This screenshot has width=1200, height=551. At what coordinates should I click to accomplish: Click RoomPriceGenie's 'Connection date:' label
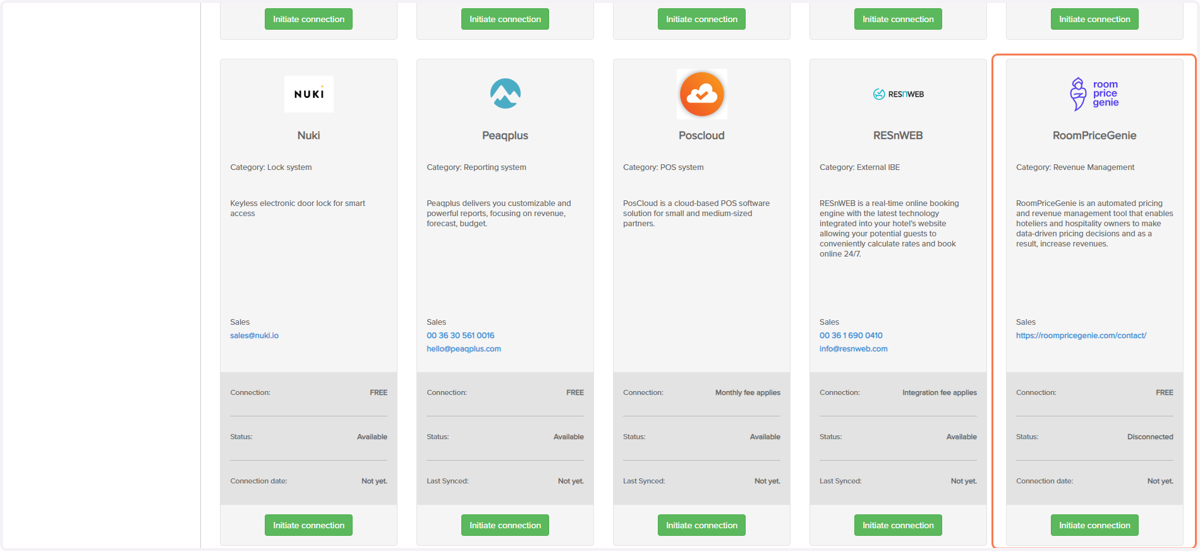tap(1043, 481)
